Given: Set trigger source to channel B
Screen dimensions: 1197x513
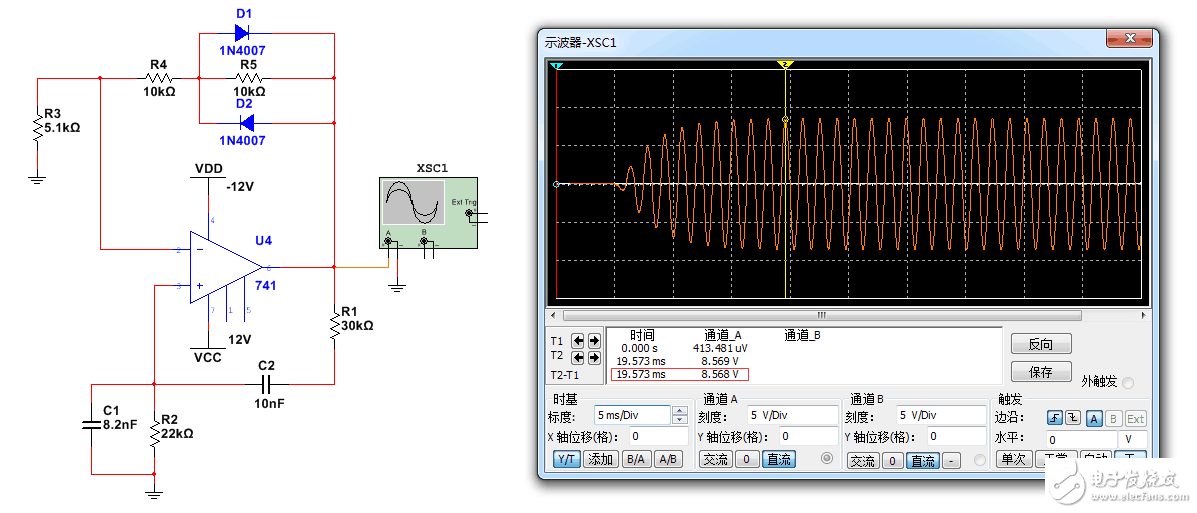Looking at the screenshot, I should point(1113,418).
